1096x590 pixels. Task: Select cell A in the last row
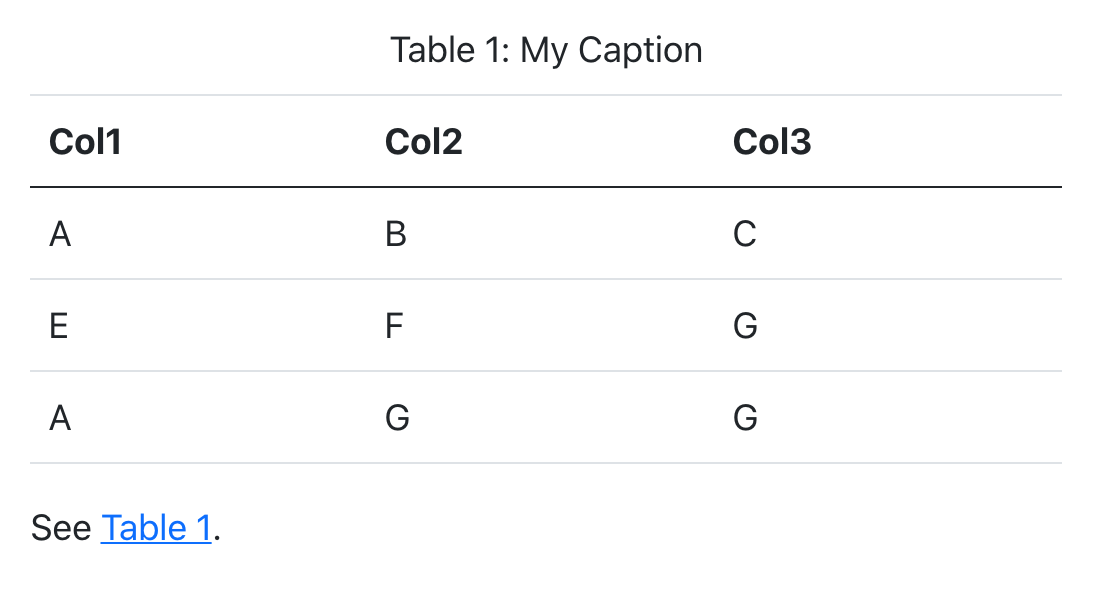coord(60,418)
